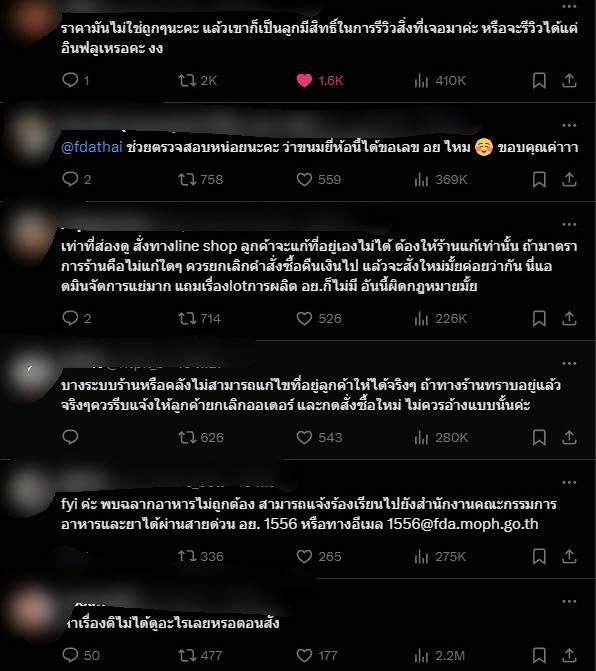Viewport: 596px width, 671px height.
Task: Repost the tweet with 626 reposts
Action: pyautogui.click(x=187, y=437)
